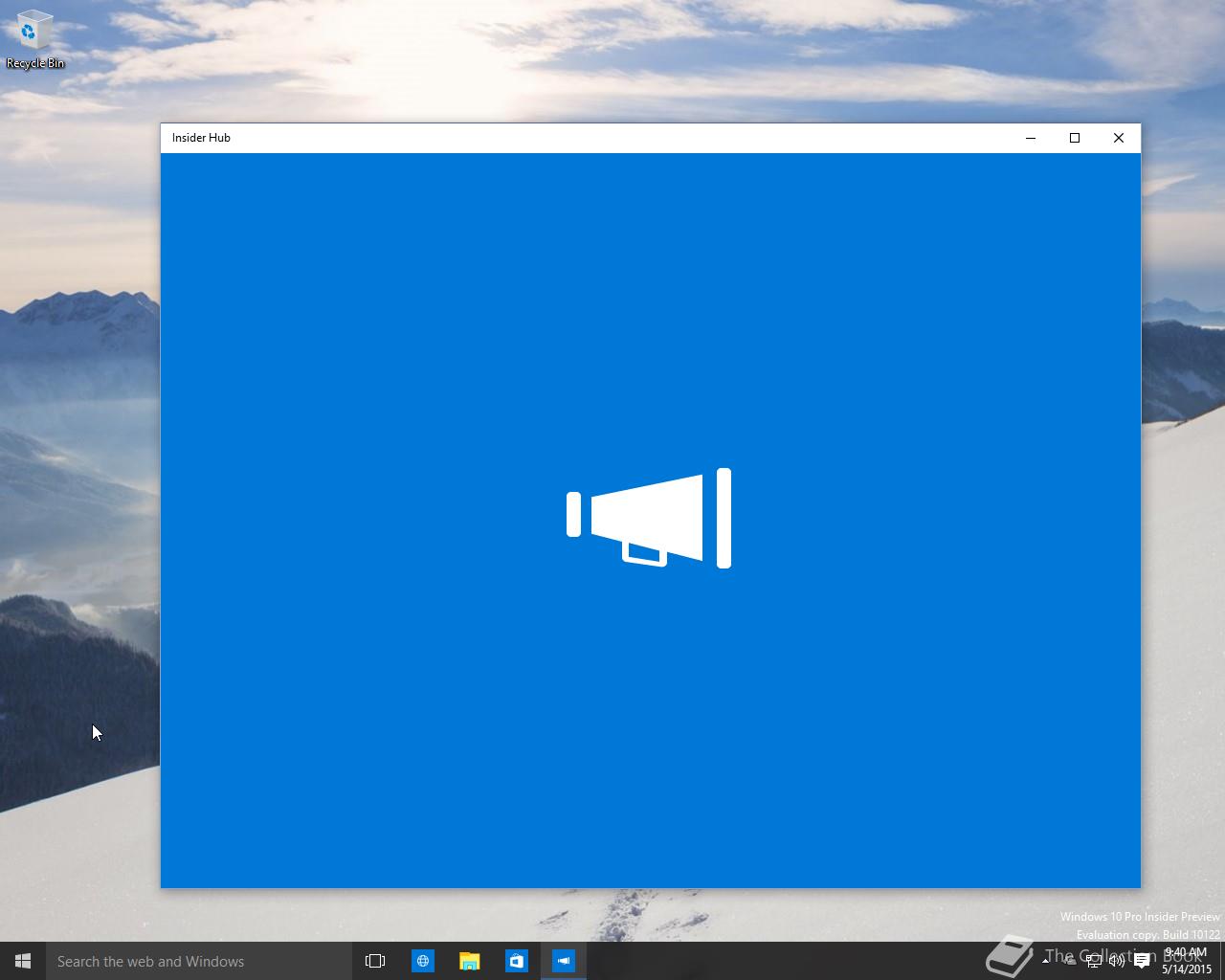Click the Insider Hub title bar text
This screenshot has width=1225, height=980.
(x=201, y=138)
